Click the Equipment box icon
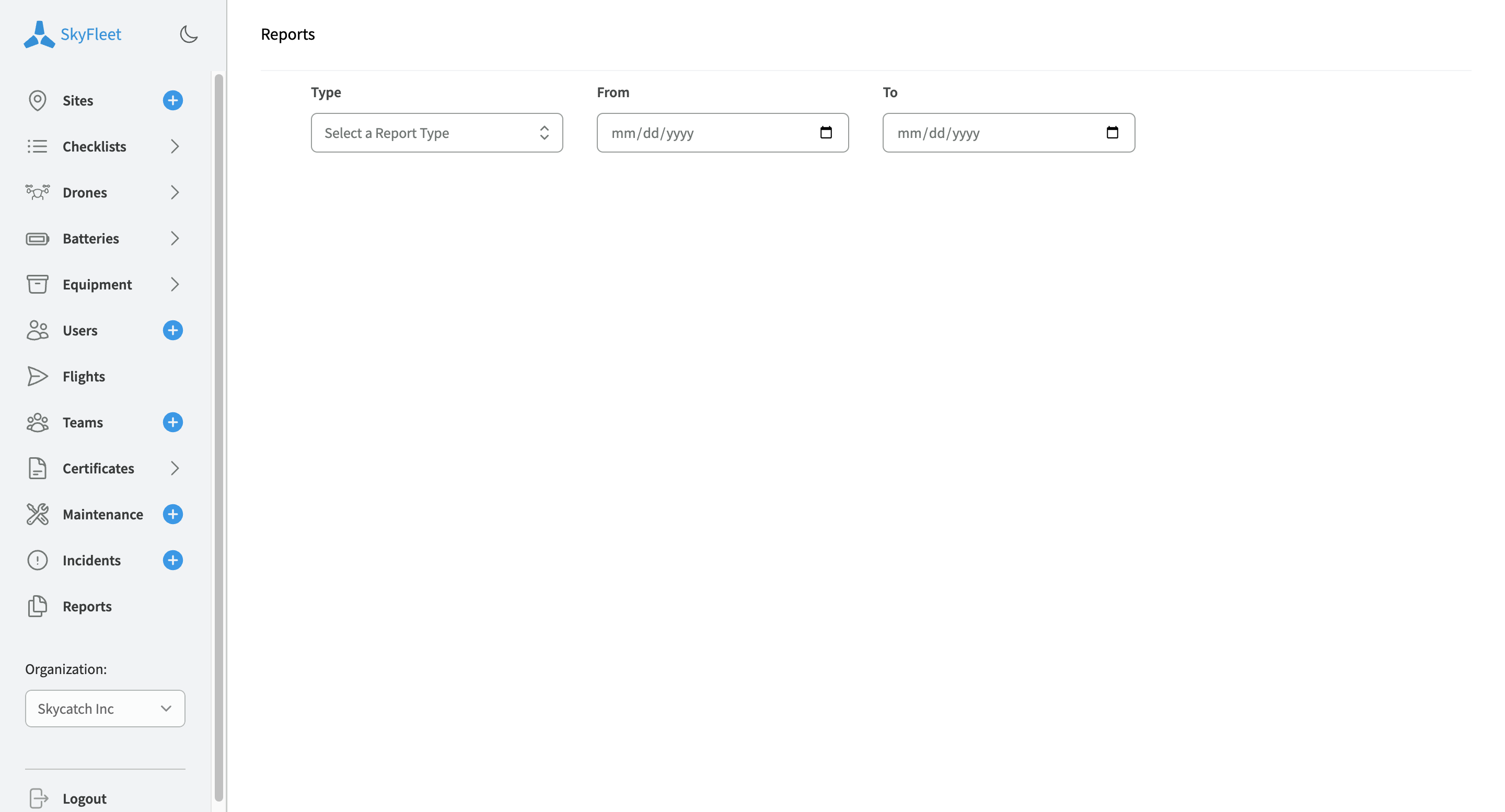Image resolution: width=1505 pixels, height=812 pixels. coord(38,284)
